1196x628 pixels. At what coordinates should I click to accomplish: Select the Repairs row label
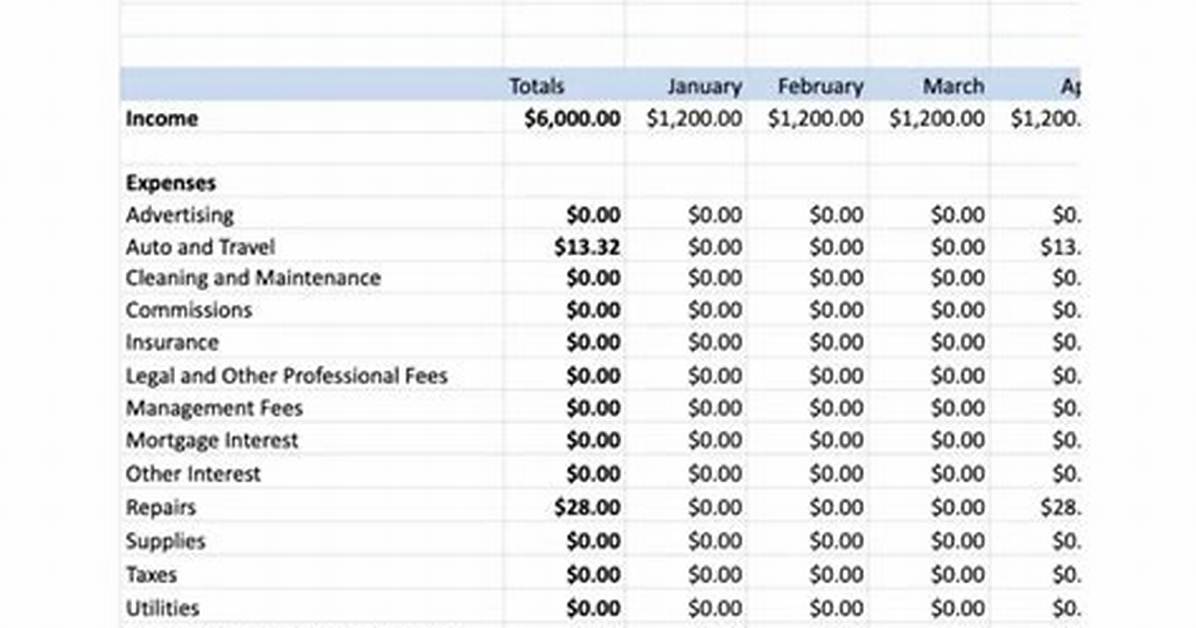click(161, 507)
